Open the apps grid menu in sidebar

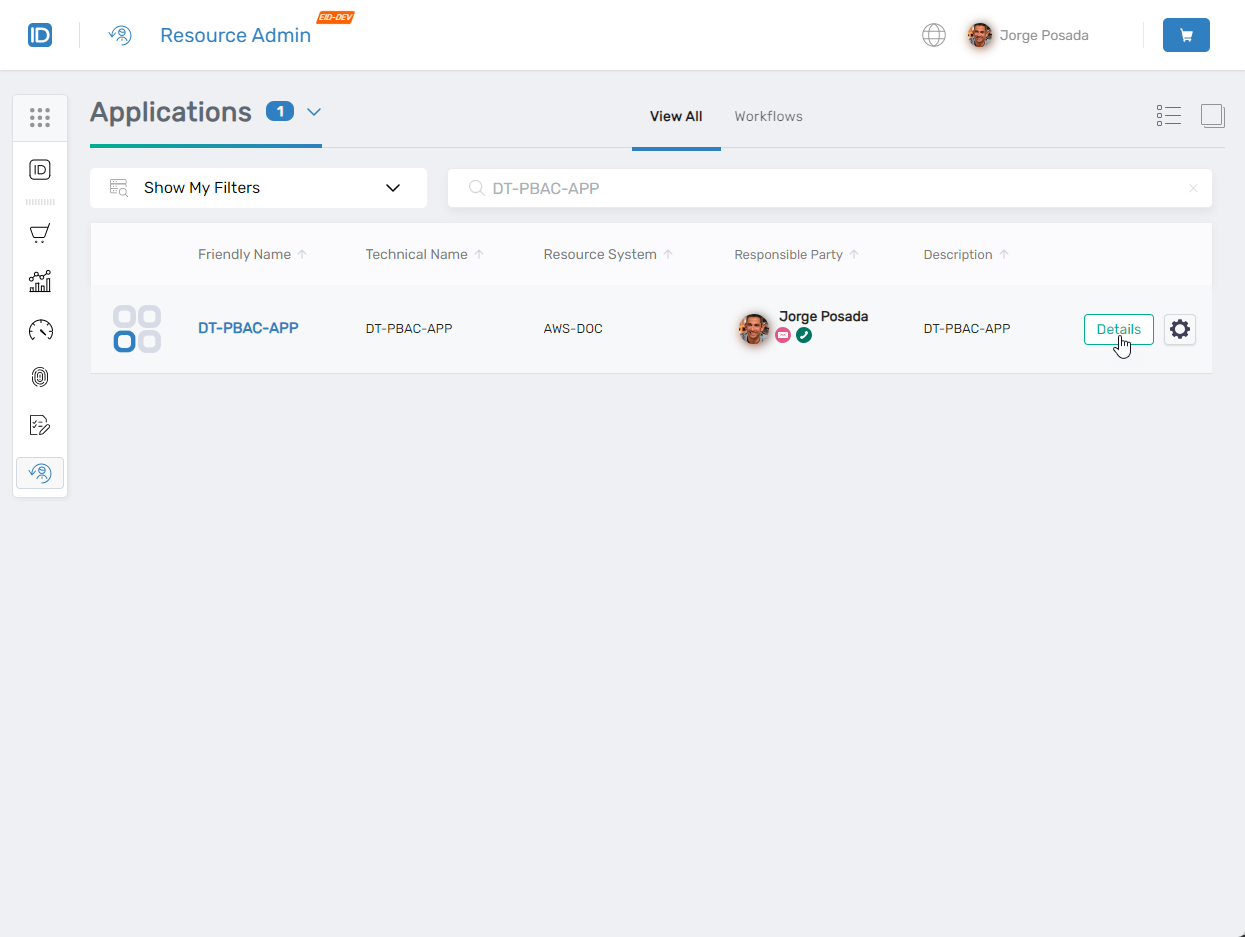40,118
